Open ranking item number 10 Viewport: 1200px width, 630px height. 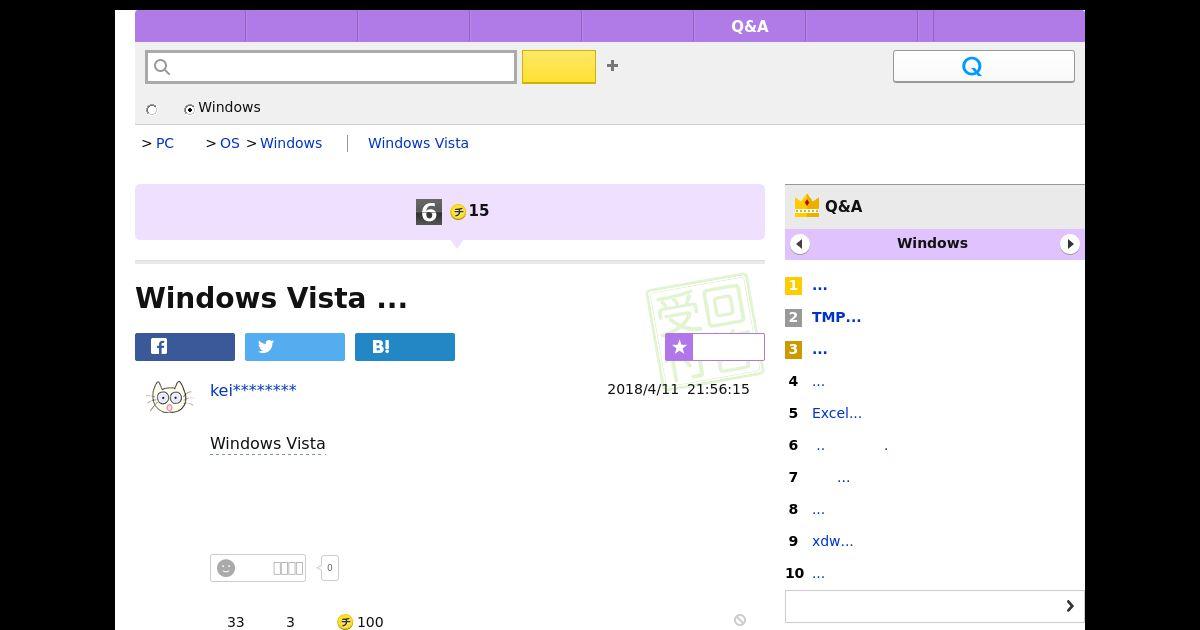click(x=818, y=574)
